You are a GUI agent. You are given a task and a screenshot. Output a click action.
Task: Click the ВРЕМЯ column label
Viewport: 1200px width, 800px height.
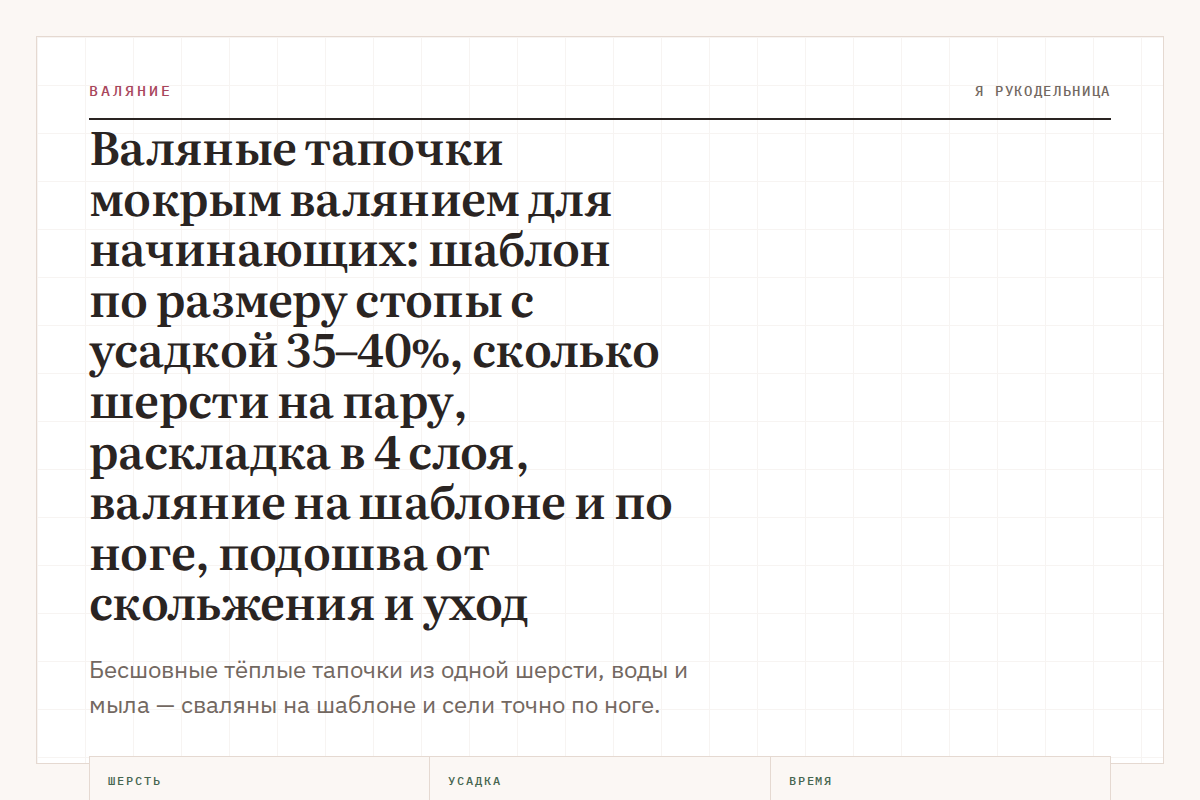click(x=810, y=782)
